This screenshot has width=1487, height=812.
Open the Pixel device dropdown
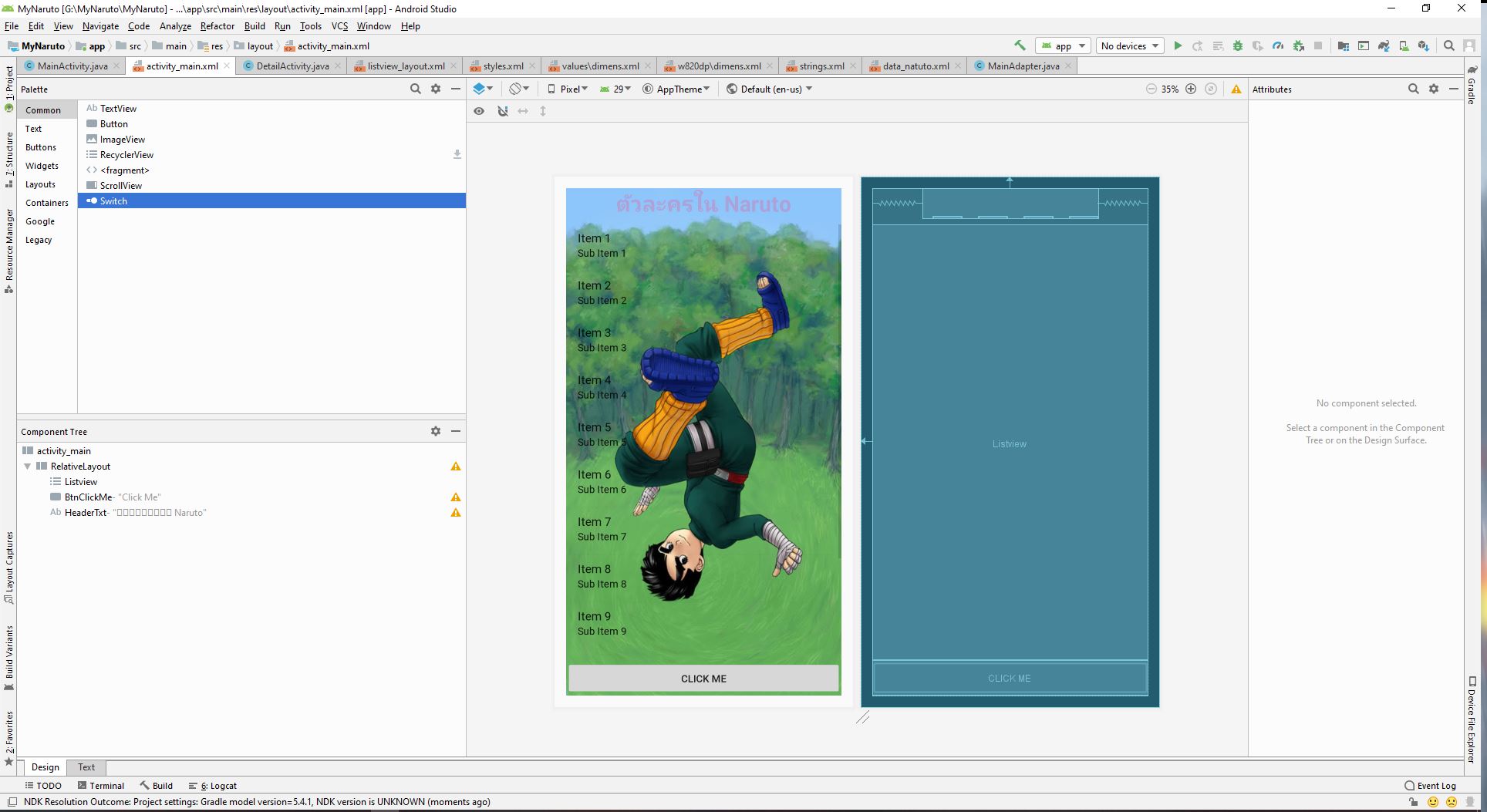point(568,89)
